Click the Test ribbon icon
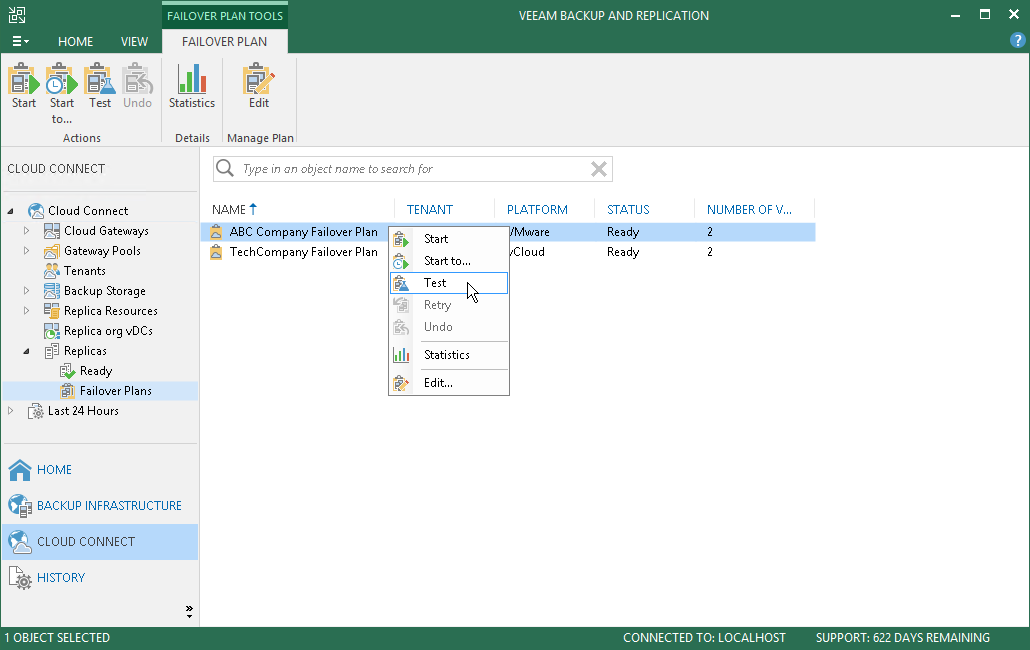This screenshot has width=1030, height=650. coord(100,85)
